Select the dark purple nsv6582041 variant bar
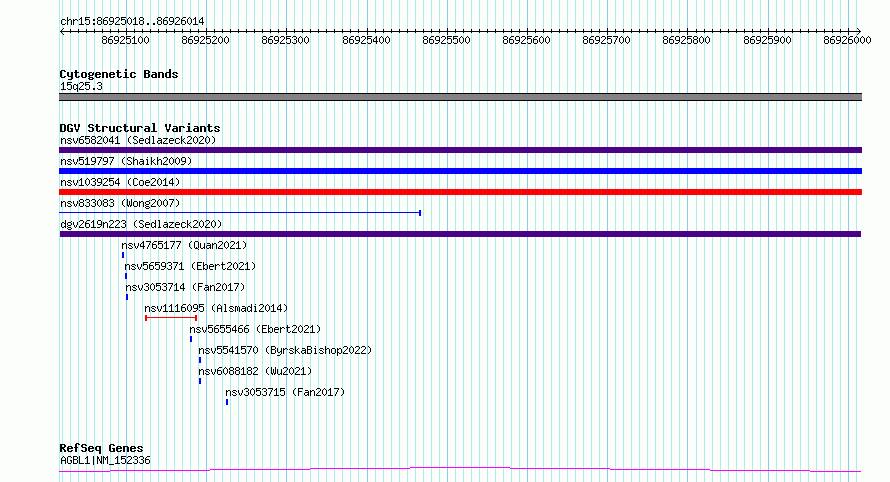The height and width of the screenshot is (482, 890). [x=460, y=150]
